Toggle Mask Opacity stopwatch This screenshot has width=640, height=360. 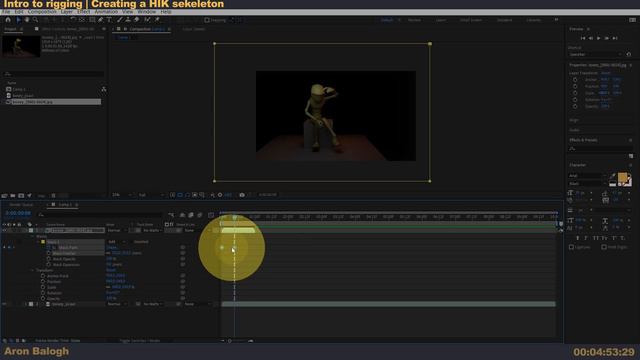pos(49,259)
